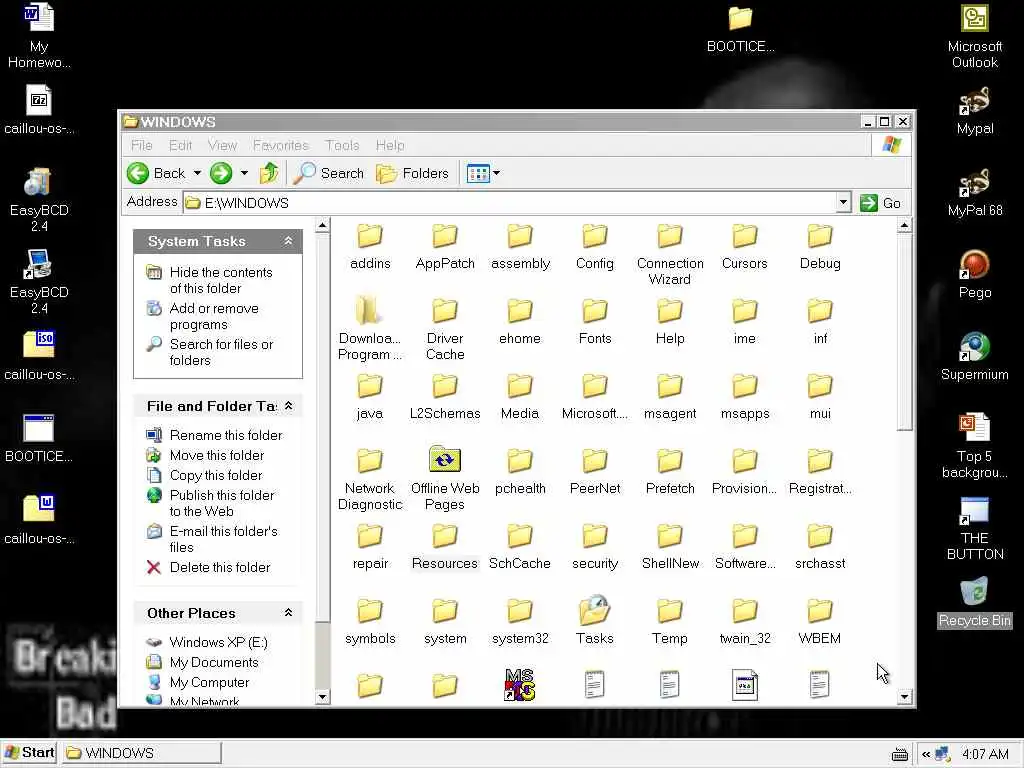Click the Go button
The width and height of the screenshot is (1024, 768).
coord(880,203)
